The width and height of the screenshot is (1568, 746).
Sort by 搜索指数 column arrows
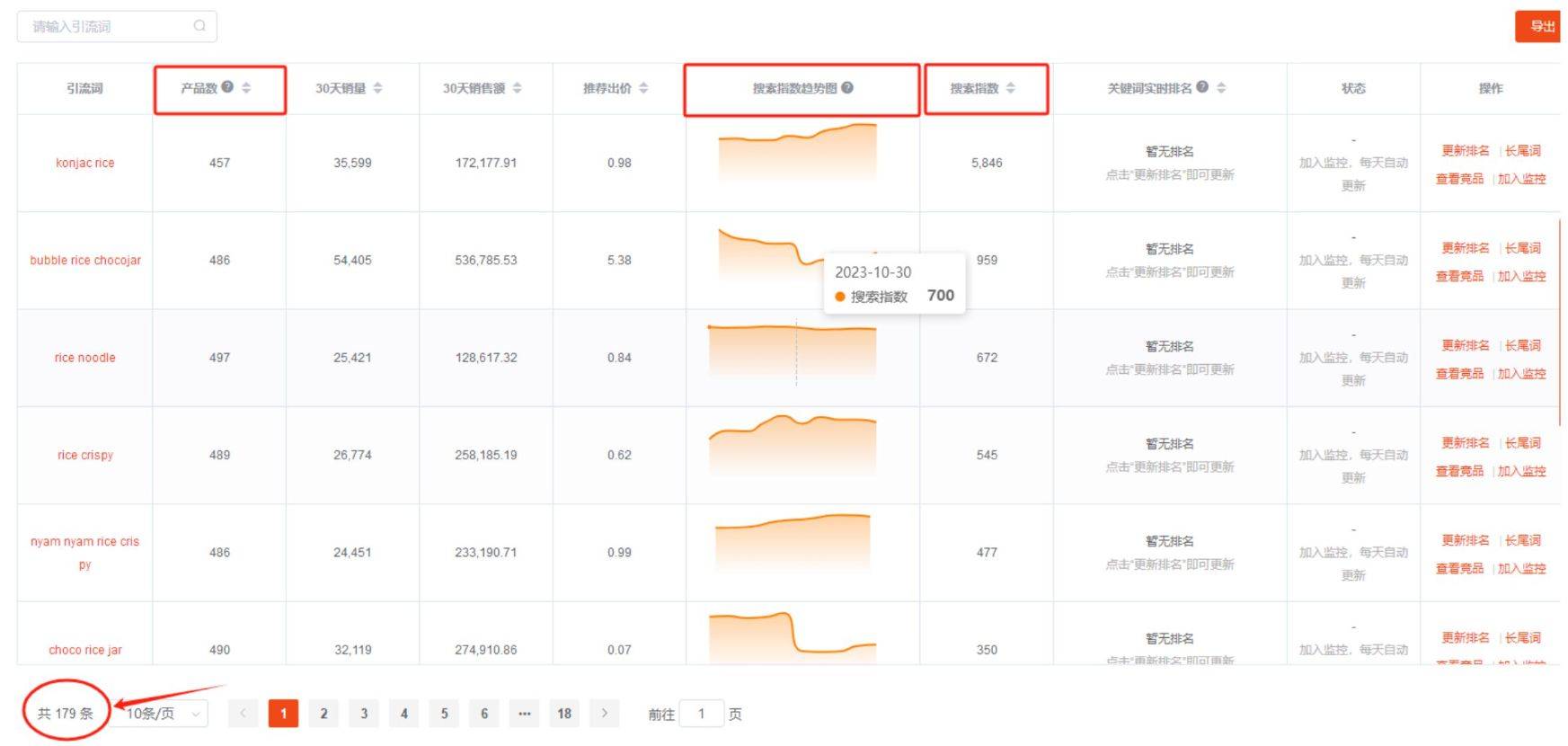[x=1011, y=88]
